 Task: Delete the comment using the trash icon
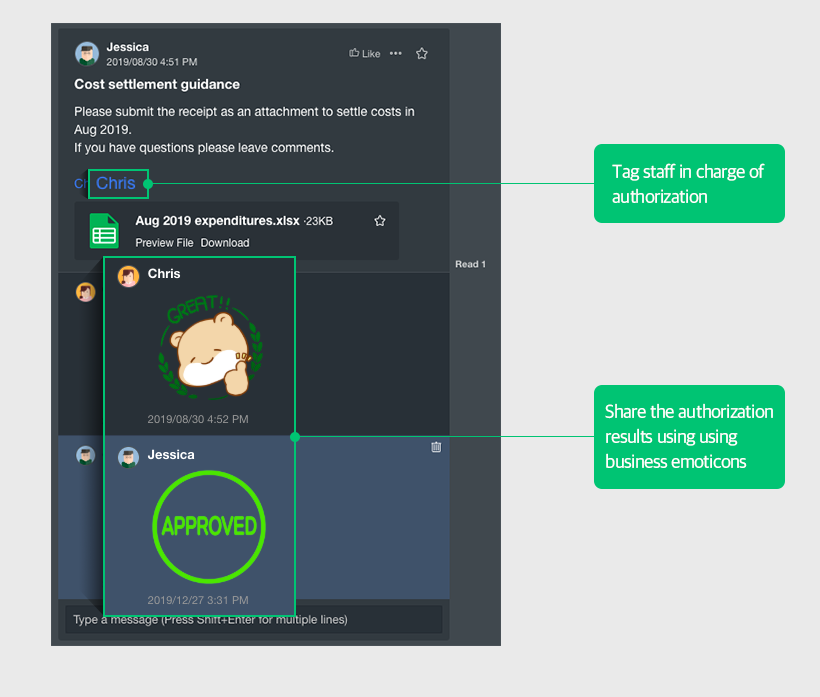pyautogui.click(x=436, y=447)
